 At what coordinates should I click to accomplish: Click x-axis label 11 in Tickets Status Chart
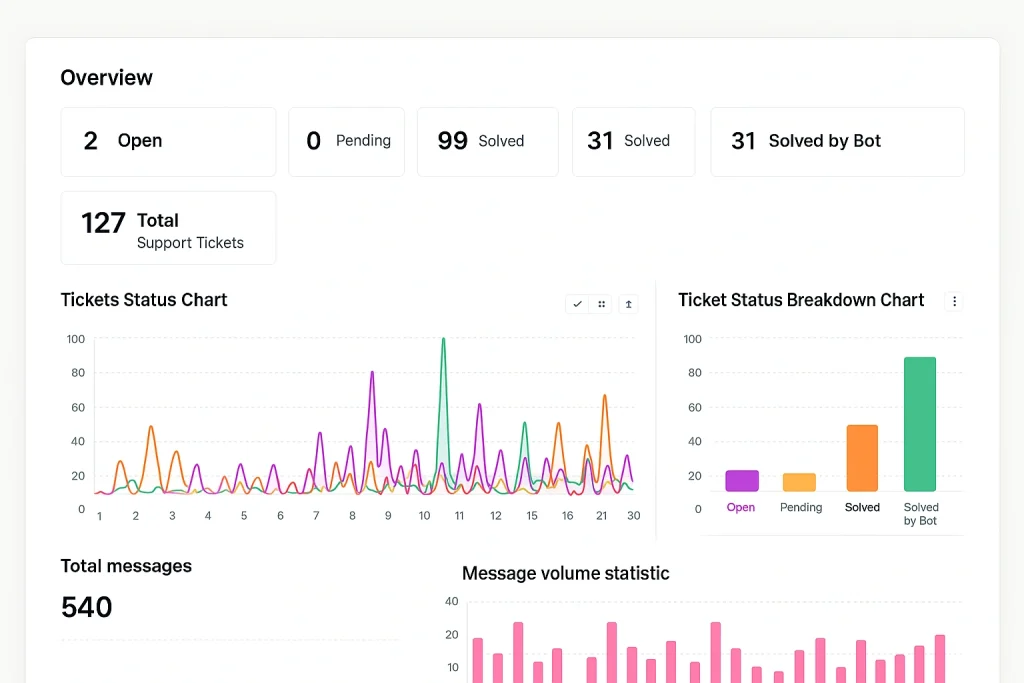point(459,516)
